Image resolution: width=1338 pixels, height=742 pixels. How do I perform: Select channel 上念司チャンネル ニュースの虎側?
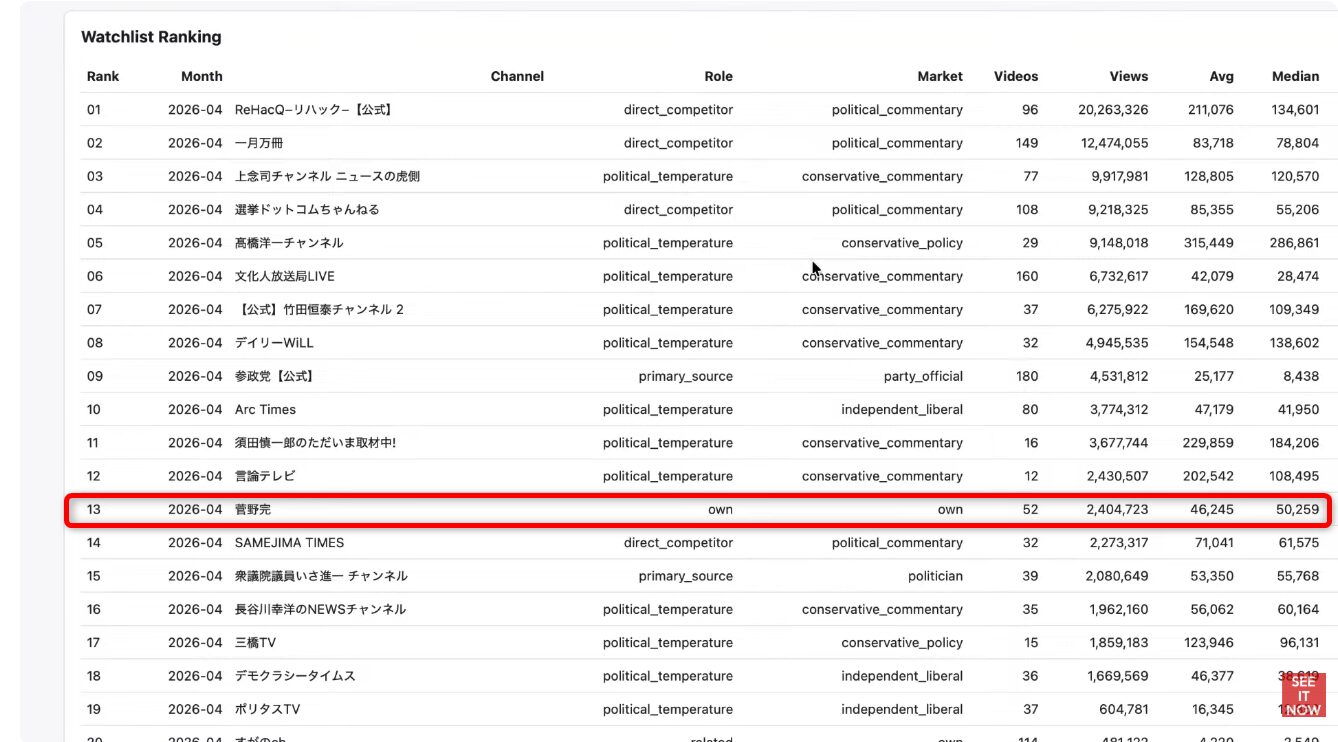(327, 176)
